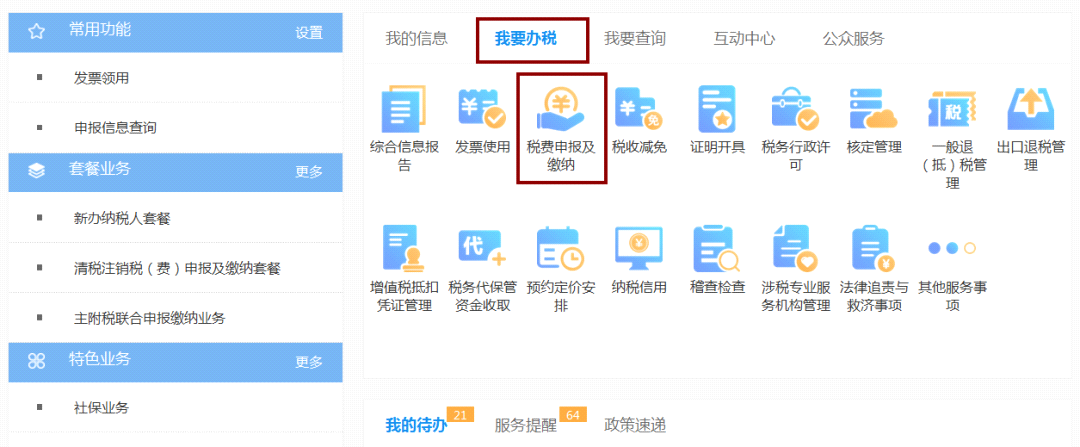Viewport: 1080px width, 447px height.
Task: Open 增值税抵扣凭证管理 icon
Action: pyautogui.click(x=404, y=249)
